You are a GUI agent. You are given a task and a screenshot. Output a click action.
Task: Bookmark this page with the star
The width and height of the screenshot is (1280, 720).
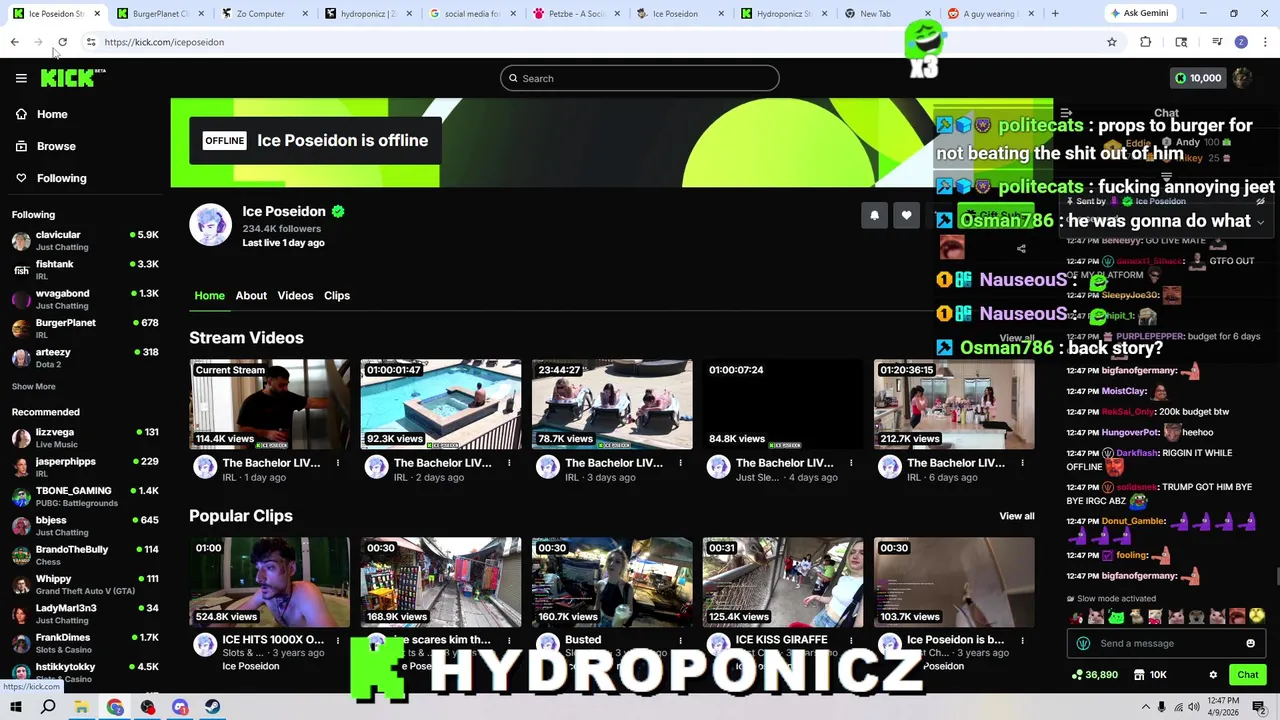click(x=1112, y=42)
